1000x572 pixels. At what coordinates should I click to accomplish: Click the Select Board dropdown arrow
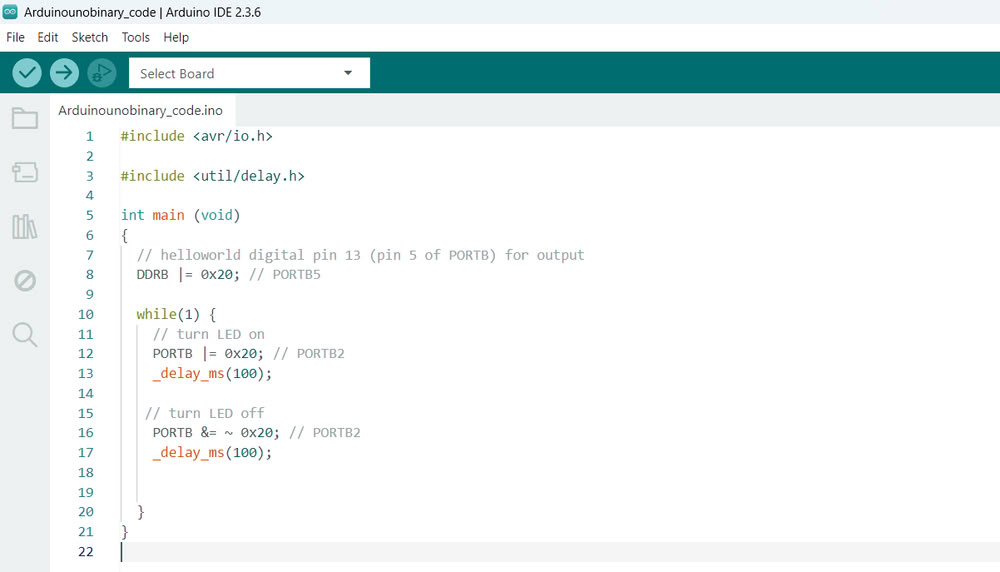(348, 73)
